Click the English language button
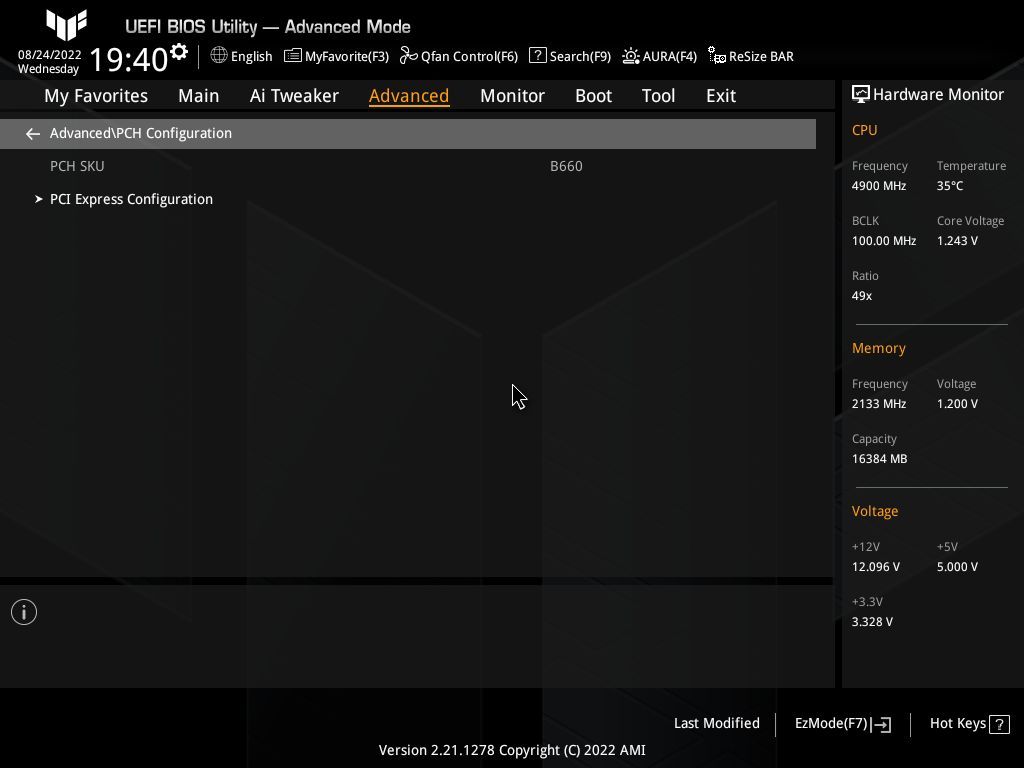This screenshot has width=1024, height=768. point(251,57)
